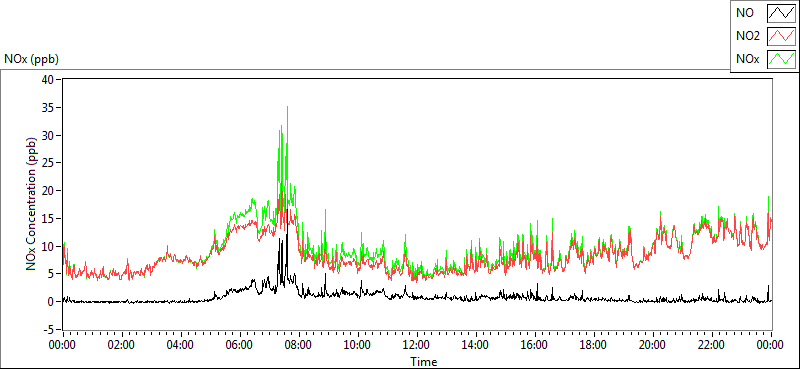The height and width of the screenshot is (369, 800).
Task: Click the 40 y-axis scale value
Action: pos(48,80)
